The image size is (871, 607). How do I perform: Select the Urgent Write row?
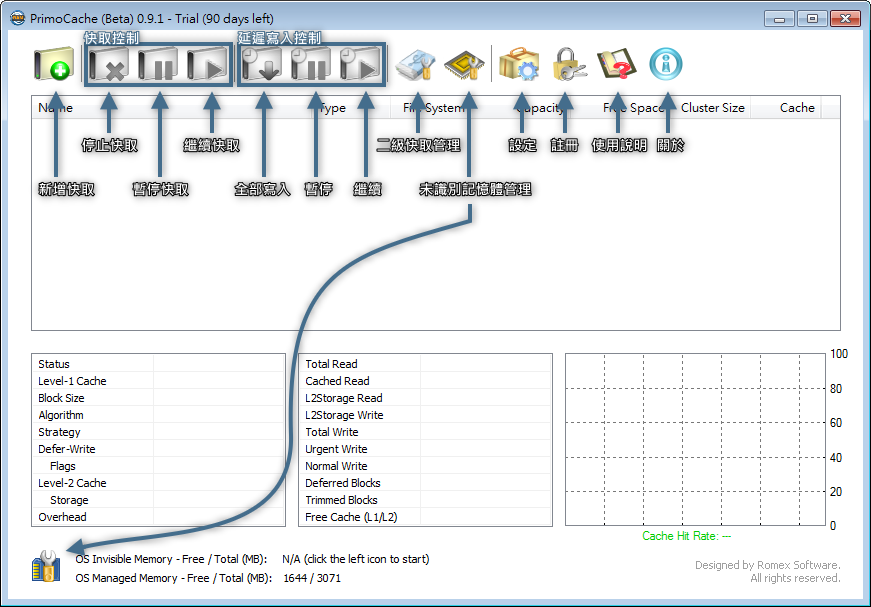pos(426,449)
